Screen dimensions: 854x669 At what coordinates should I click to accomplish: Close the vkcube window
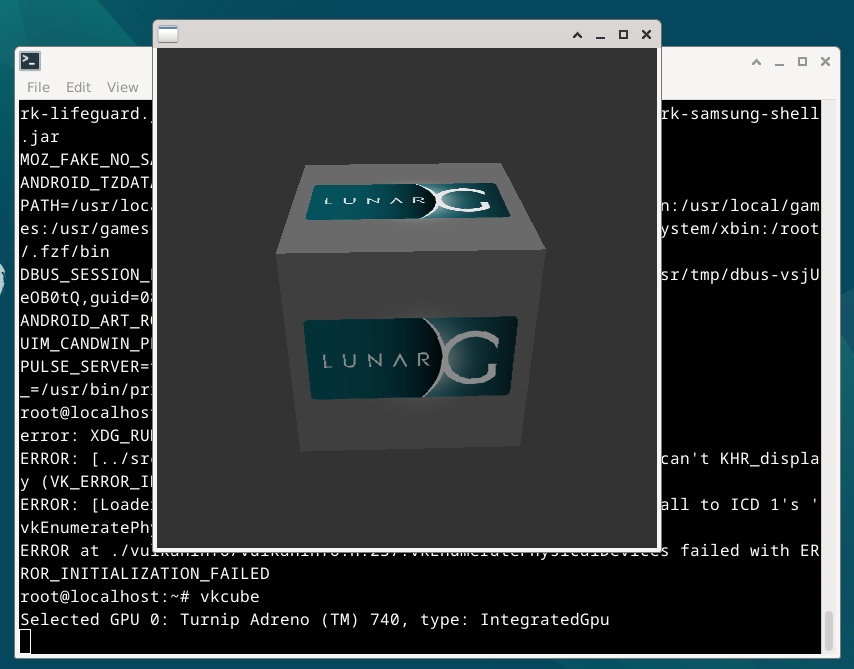click(646, 35)
